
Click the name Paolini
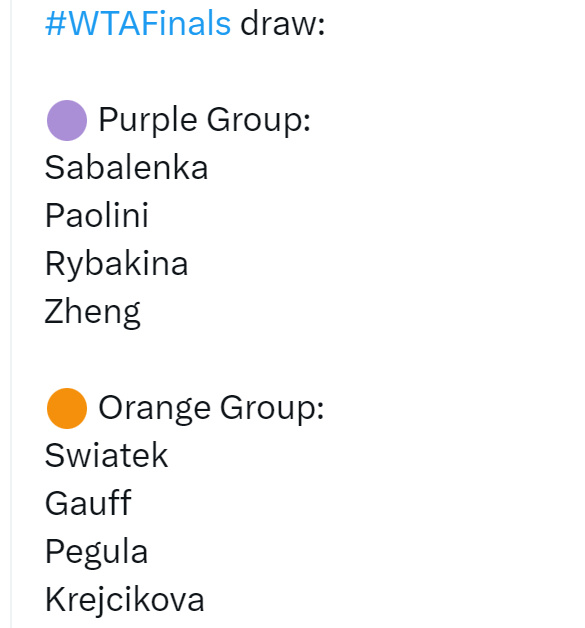tap(97, 215)
